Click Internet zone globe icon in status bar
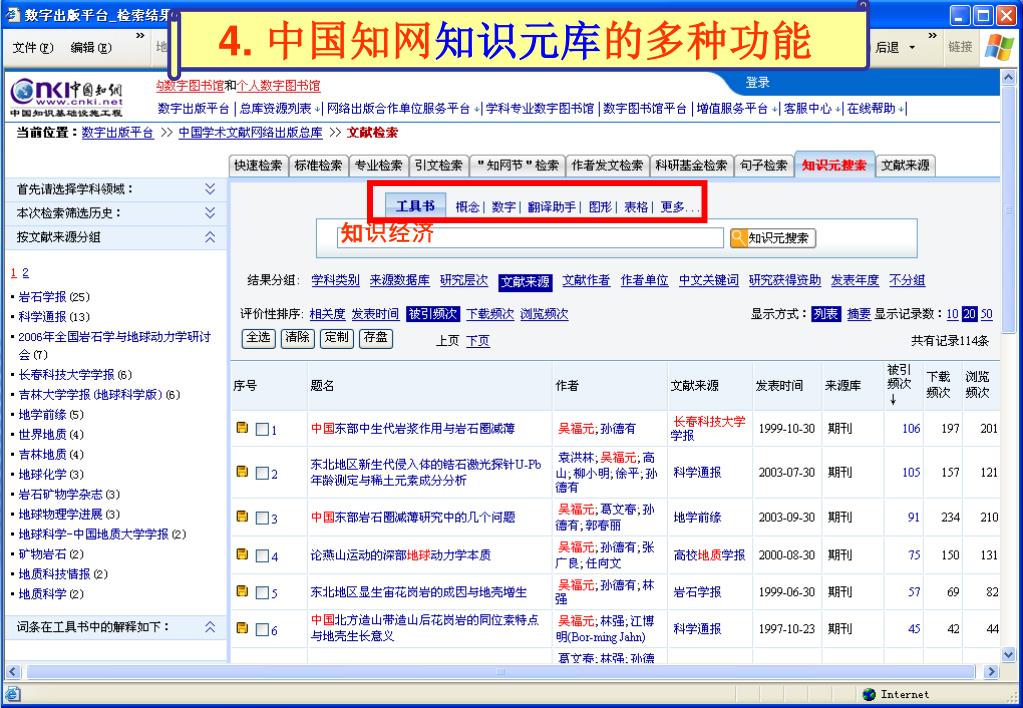1023x708 pixels. (x=869, y=694)
